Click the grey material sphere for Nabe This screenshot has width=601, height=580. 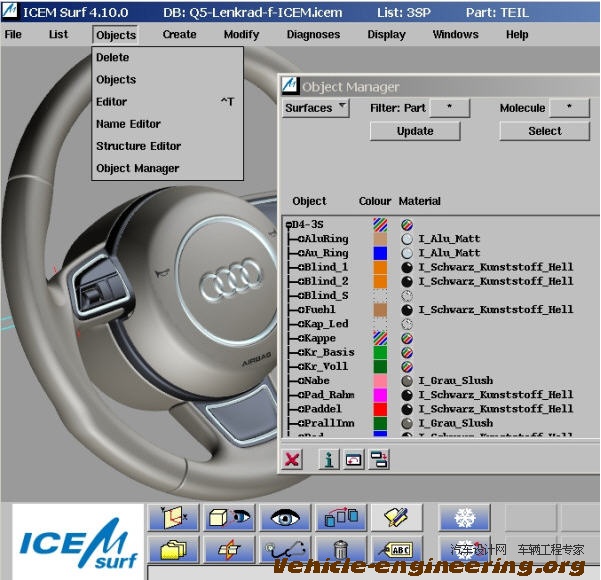point(407,381)
